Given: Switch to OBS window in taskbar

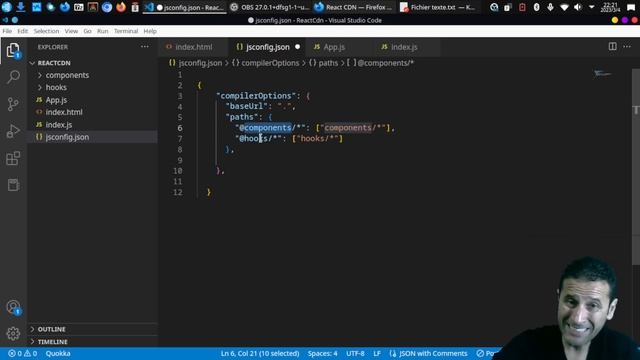Looking at the screenshot, I should (x=269, y=7).
